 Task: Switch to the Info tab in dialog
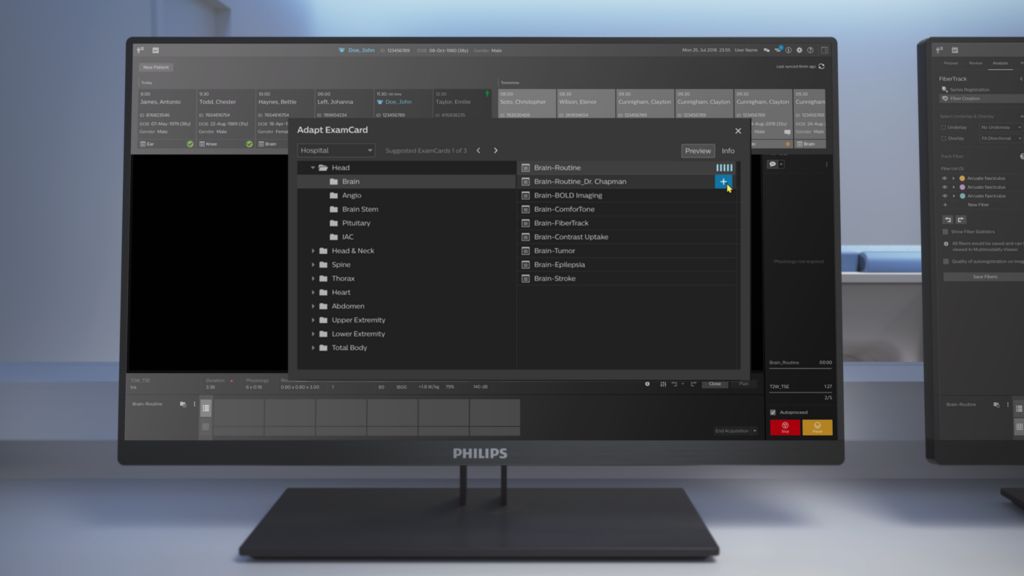(x=728, y=151)
